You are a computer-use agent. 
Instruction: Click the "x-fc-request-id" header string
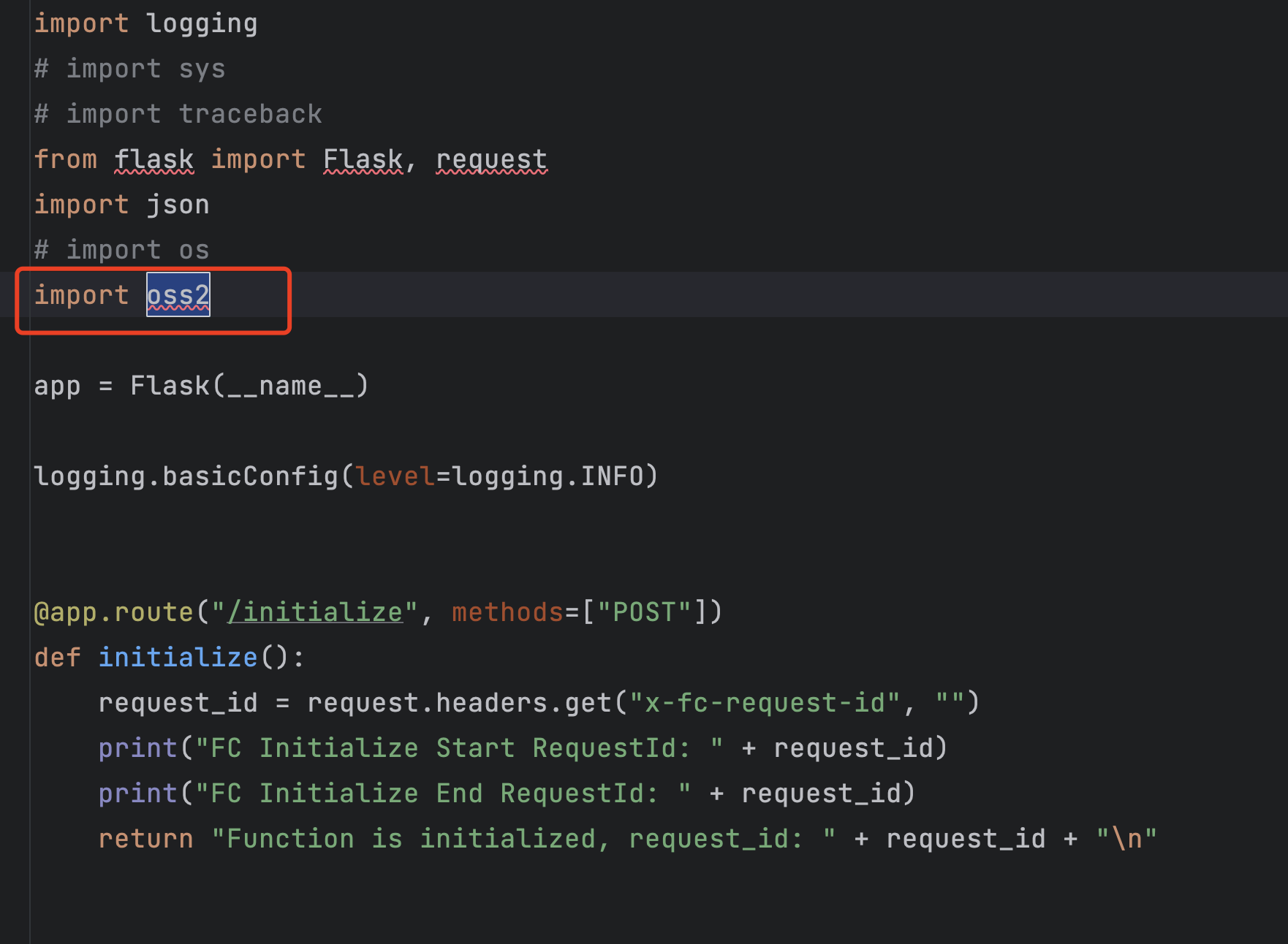coord(765,703)
